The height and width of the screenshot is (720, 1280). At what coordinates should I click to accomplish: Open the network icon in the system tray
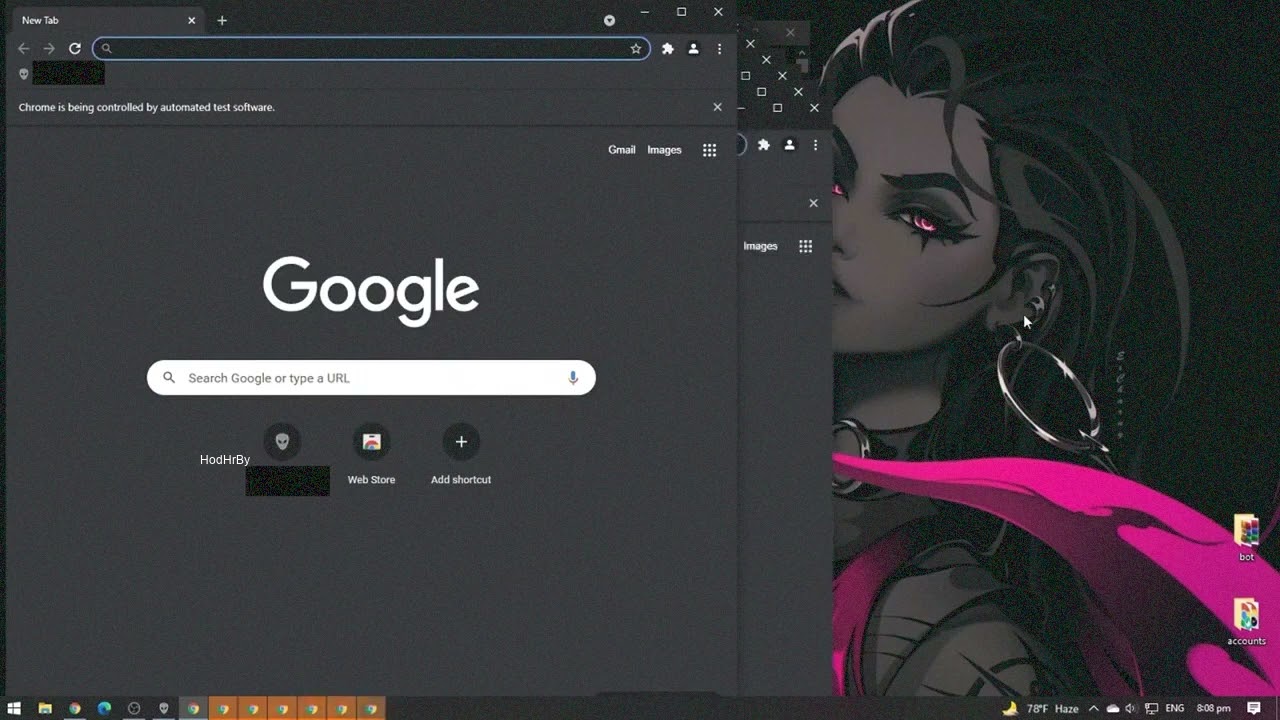coord(1151,709)
